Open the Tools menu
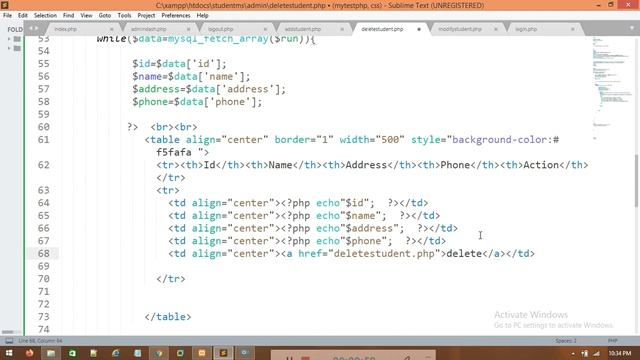 tap(124, 16)
